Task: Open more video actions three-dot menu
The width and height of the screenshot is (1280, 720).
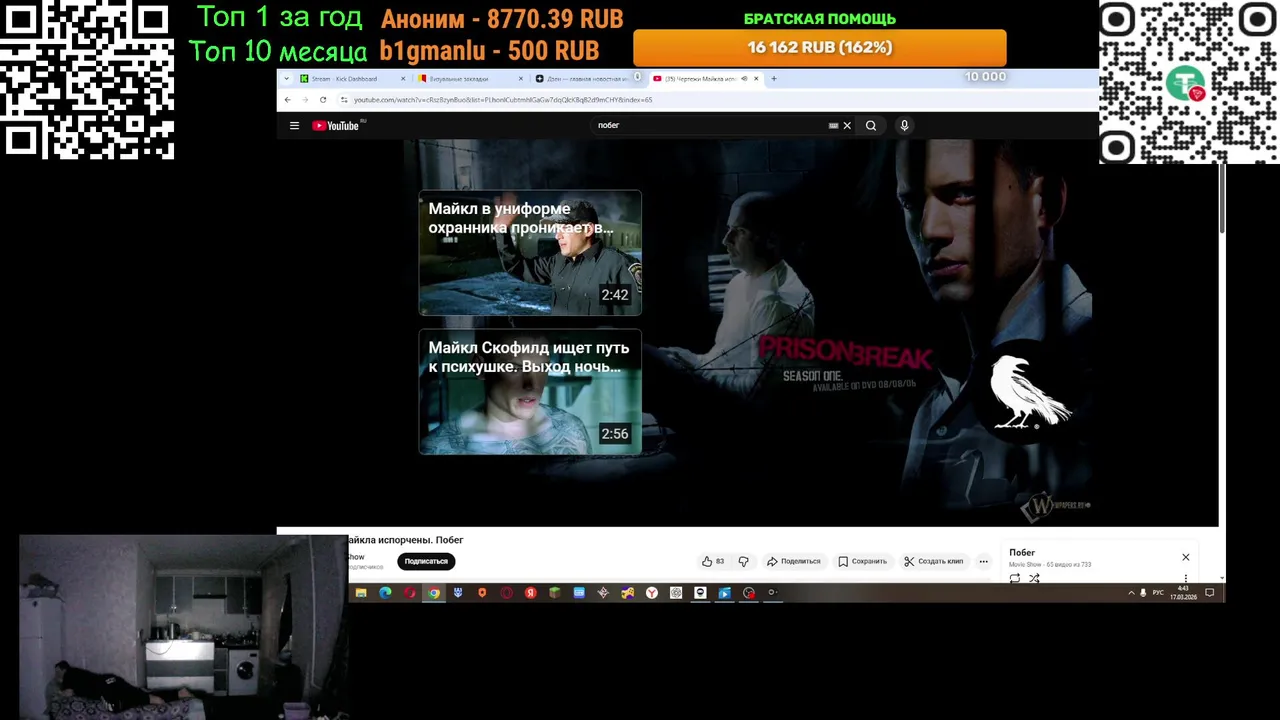Action: click(x=983, y=562)
